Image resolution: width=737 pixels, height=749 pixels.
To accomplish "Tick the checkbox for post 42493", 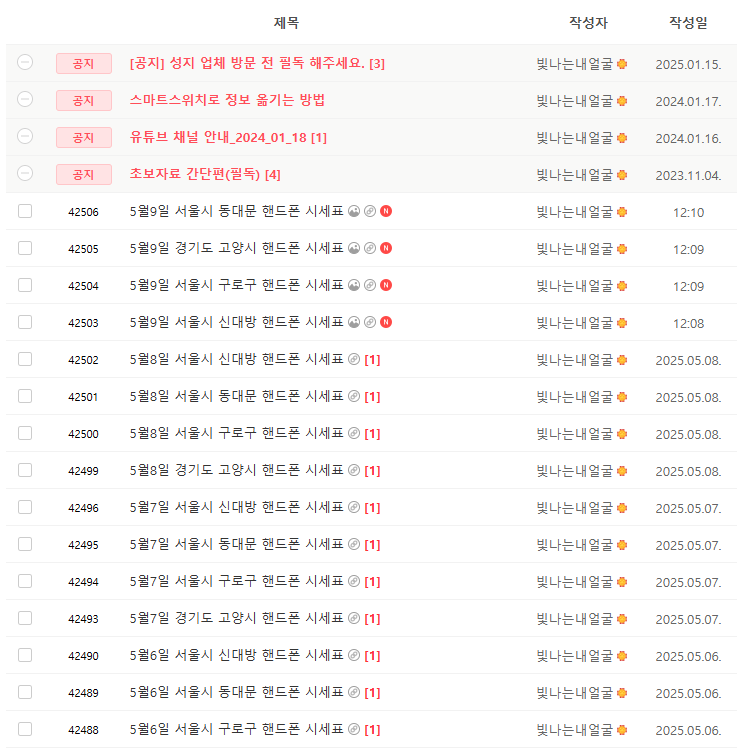I will [x=25, y=618].
